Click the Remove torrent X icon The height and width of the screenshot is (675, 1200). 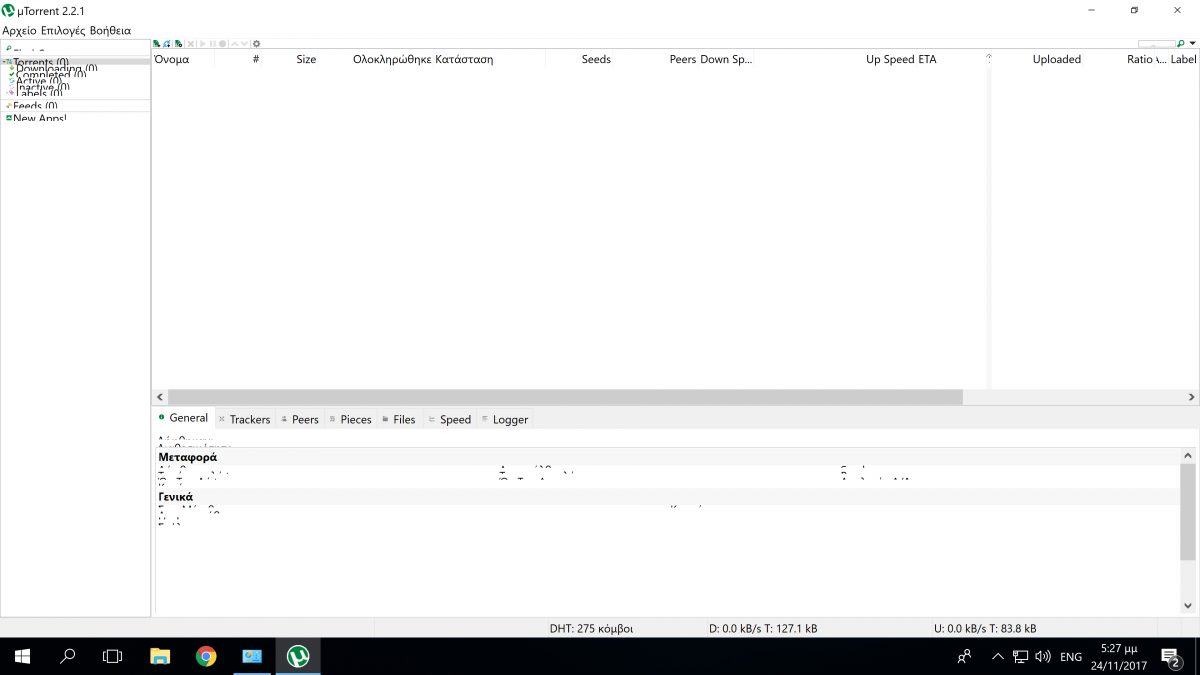coord(191,44)
